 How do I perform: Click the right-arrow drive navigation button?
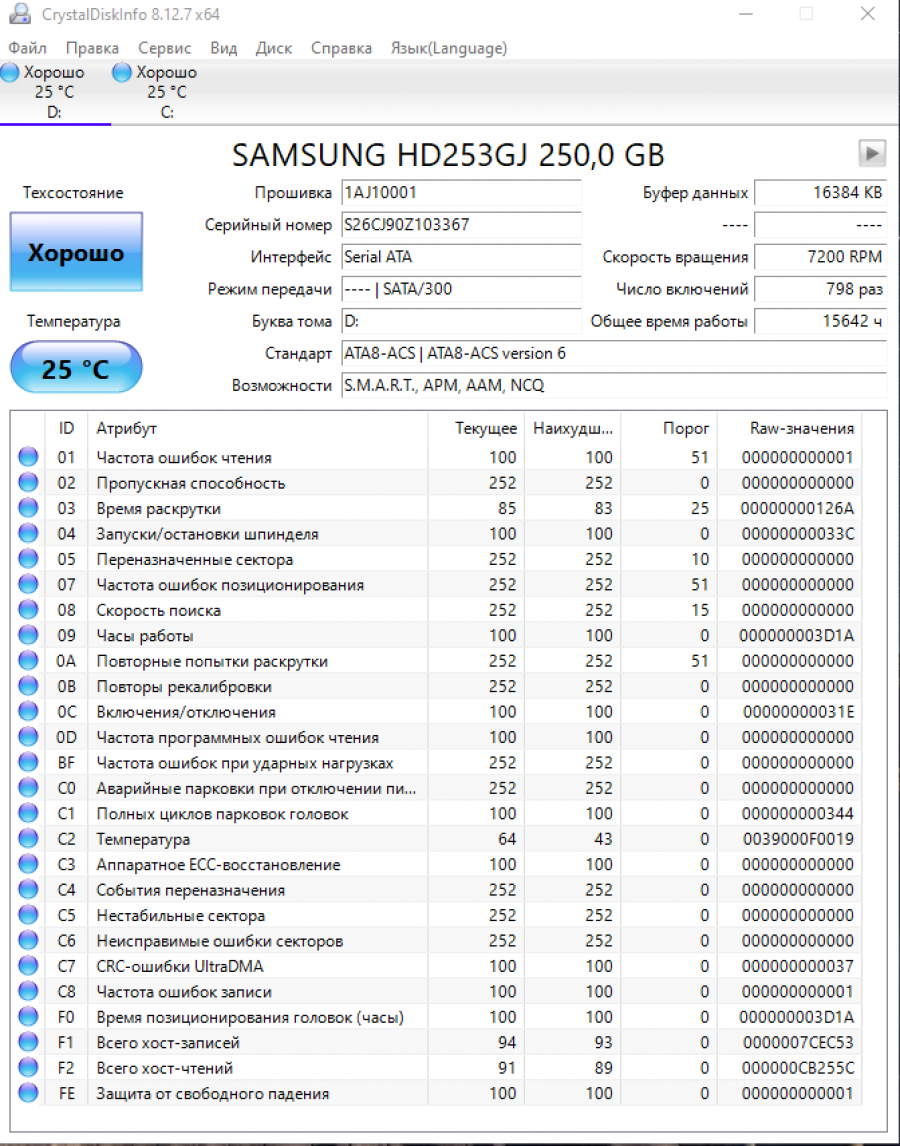click(x=871, y=153)
